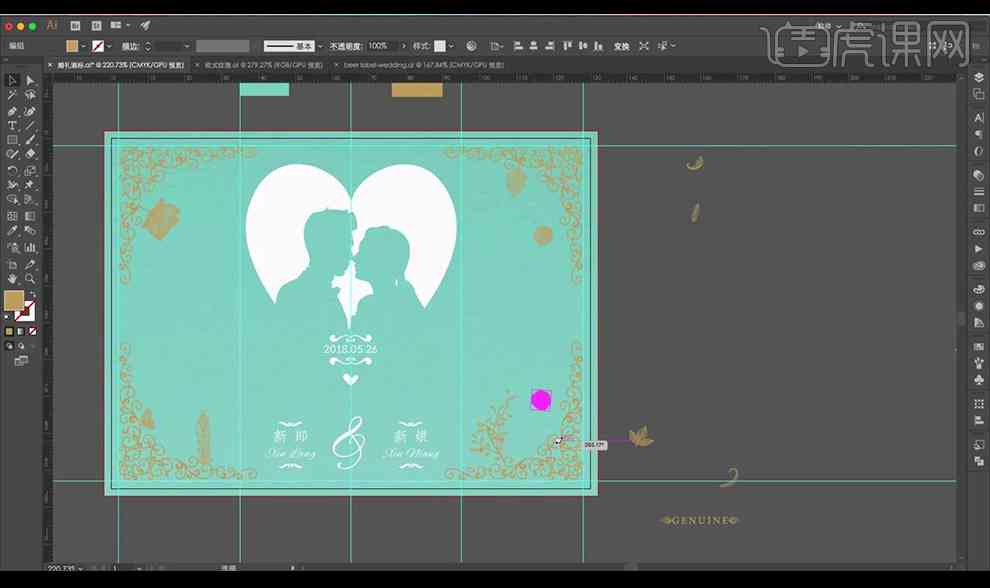
Task: Click horizontal align left icon
Action: 518,46
